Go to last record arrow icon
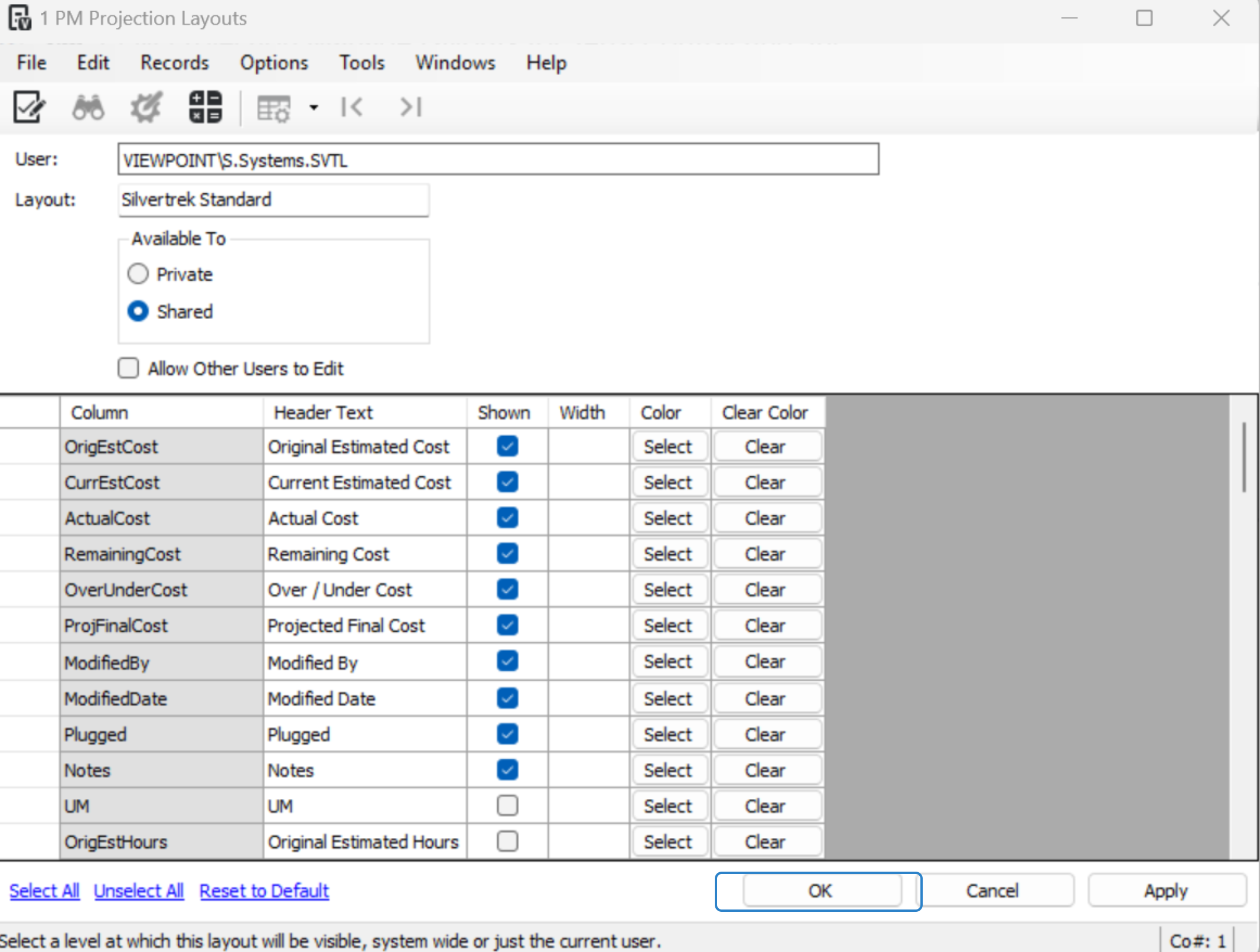Image resolution: width=1260 pixels, height=952 pixels. coord(411,107)
